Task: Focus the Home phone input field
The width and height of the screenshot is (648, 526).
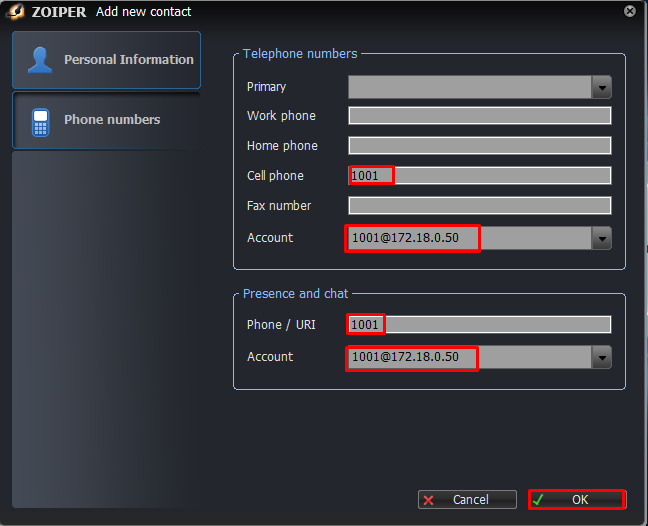Action: pyautogui.click(x=480, y=146)
